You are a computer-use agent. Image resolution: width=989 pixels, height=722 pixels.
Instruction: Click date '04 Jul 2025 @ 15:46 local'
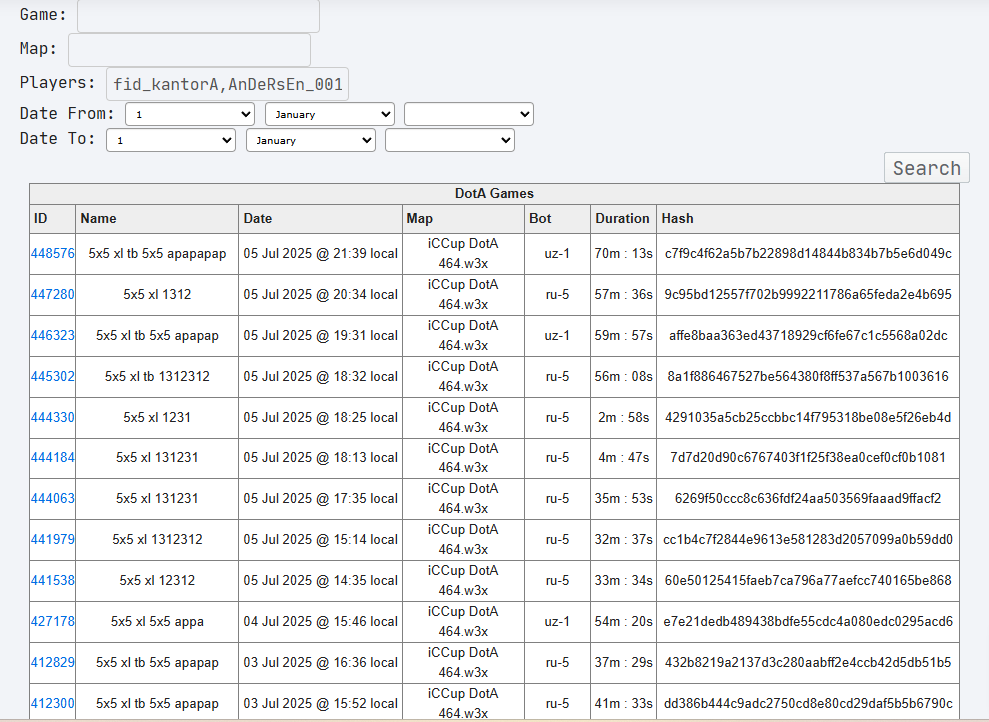(320, 621)
